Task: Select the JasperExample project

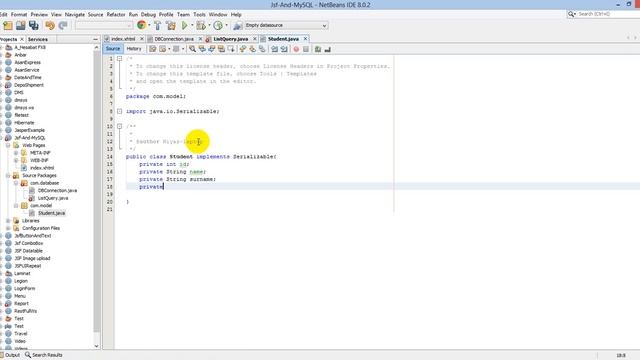Action: point(29,130)
